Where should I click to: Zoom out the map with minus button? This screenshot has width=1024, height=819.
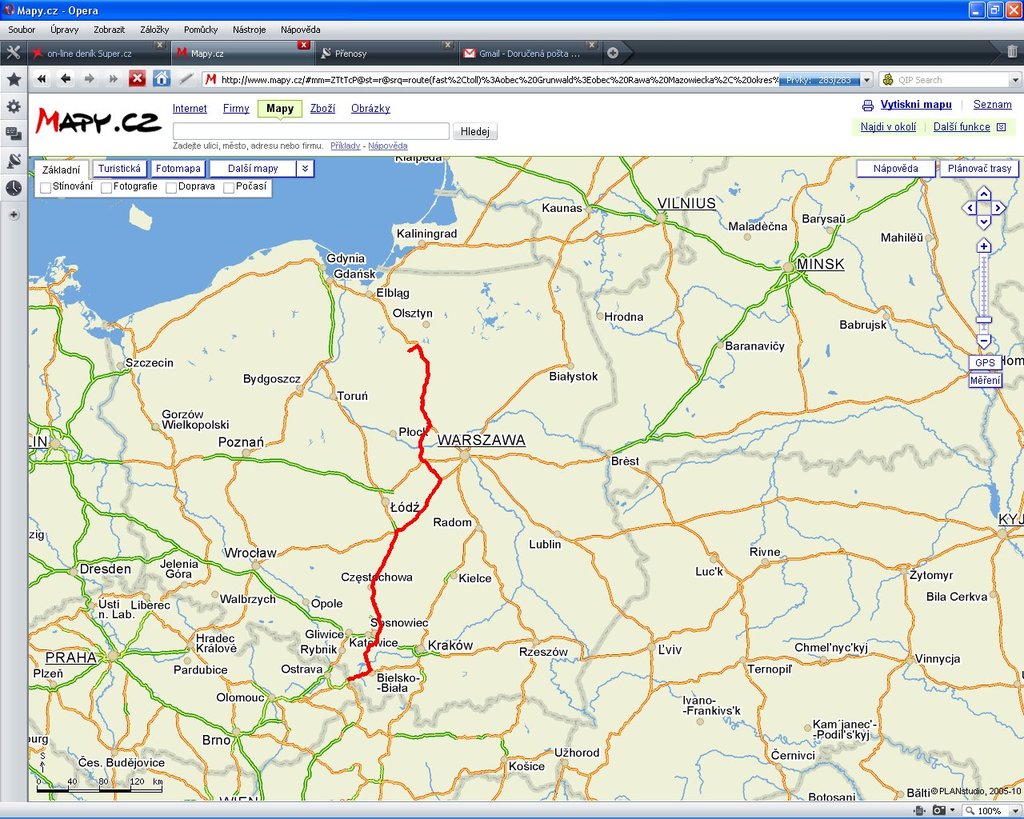click(x=984, y=340)
